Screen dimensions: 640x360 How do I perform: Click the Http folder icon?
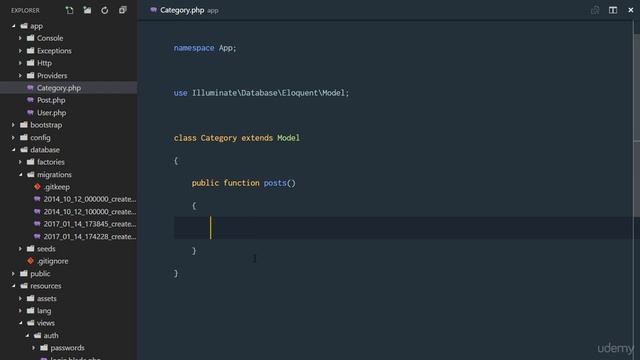pos(31,63)
